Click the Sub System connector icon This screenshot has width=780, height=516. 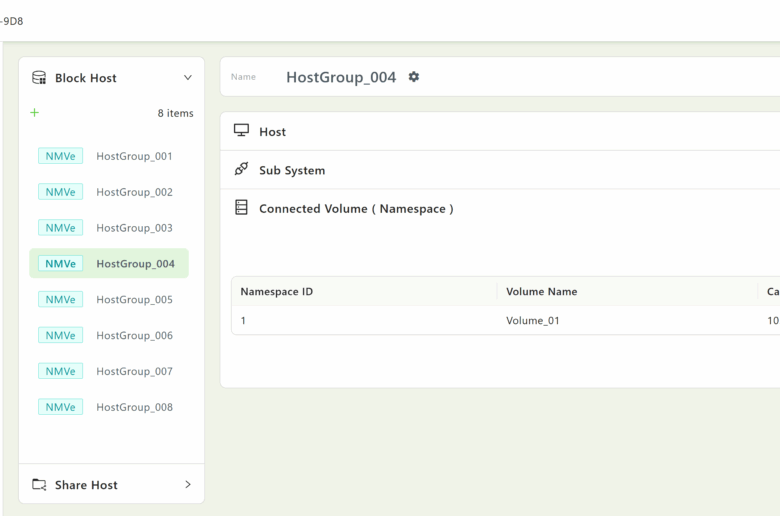click(x=241, y=170)
